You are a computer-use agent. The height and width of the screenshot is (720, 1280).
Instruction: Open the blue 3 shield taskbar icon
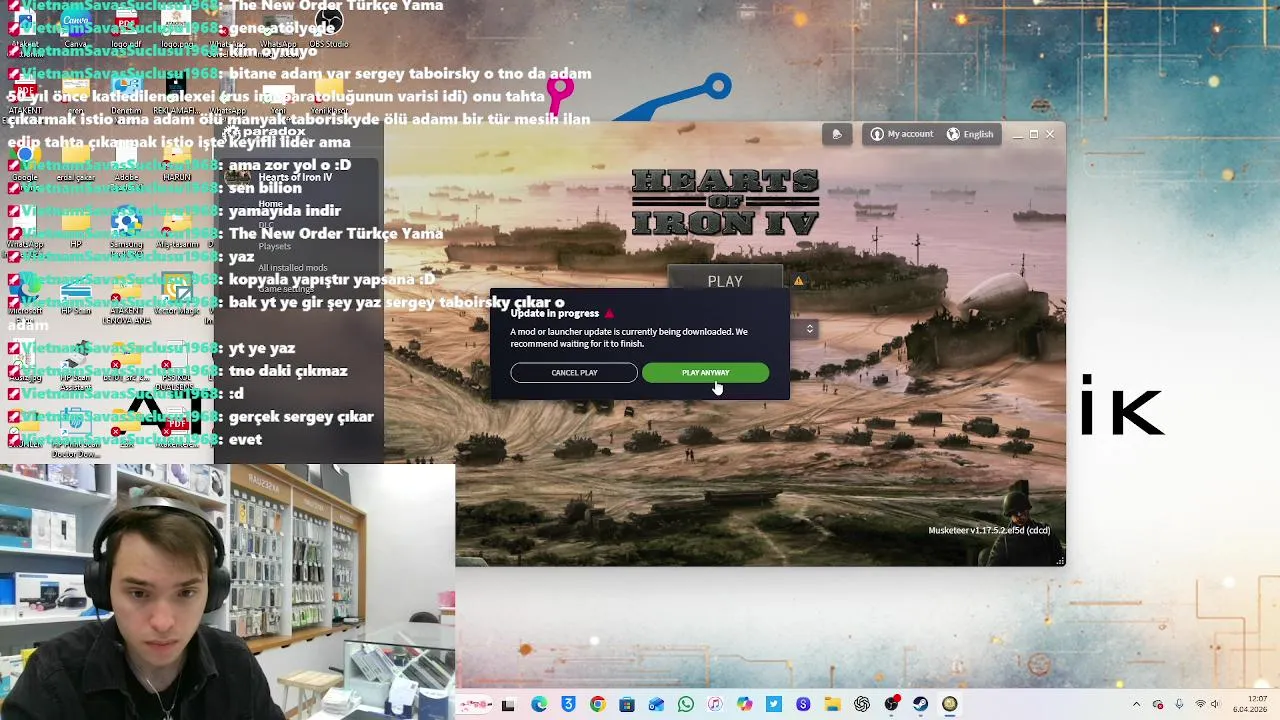[568, 705]
